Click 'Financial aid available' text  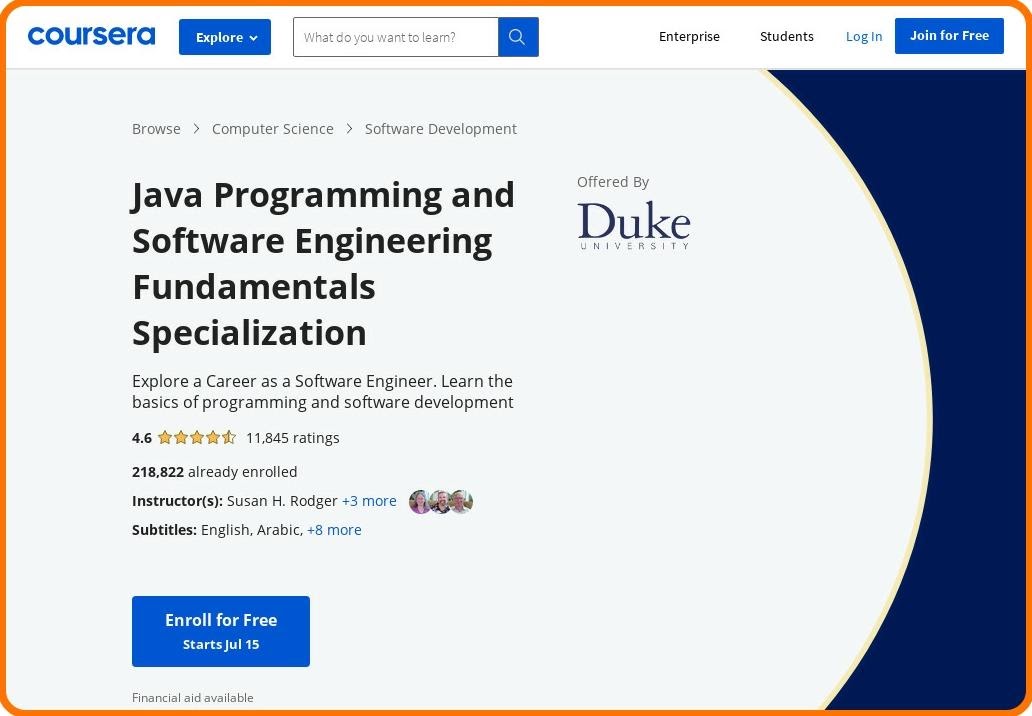(193, 698)
